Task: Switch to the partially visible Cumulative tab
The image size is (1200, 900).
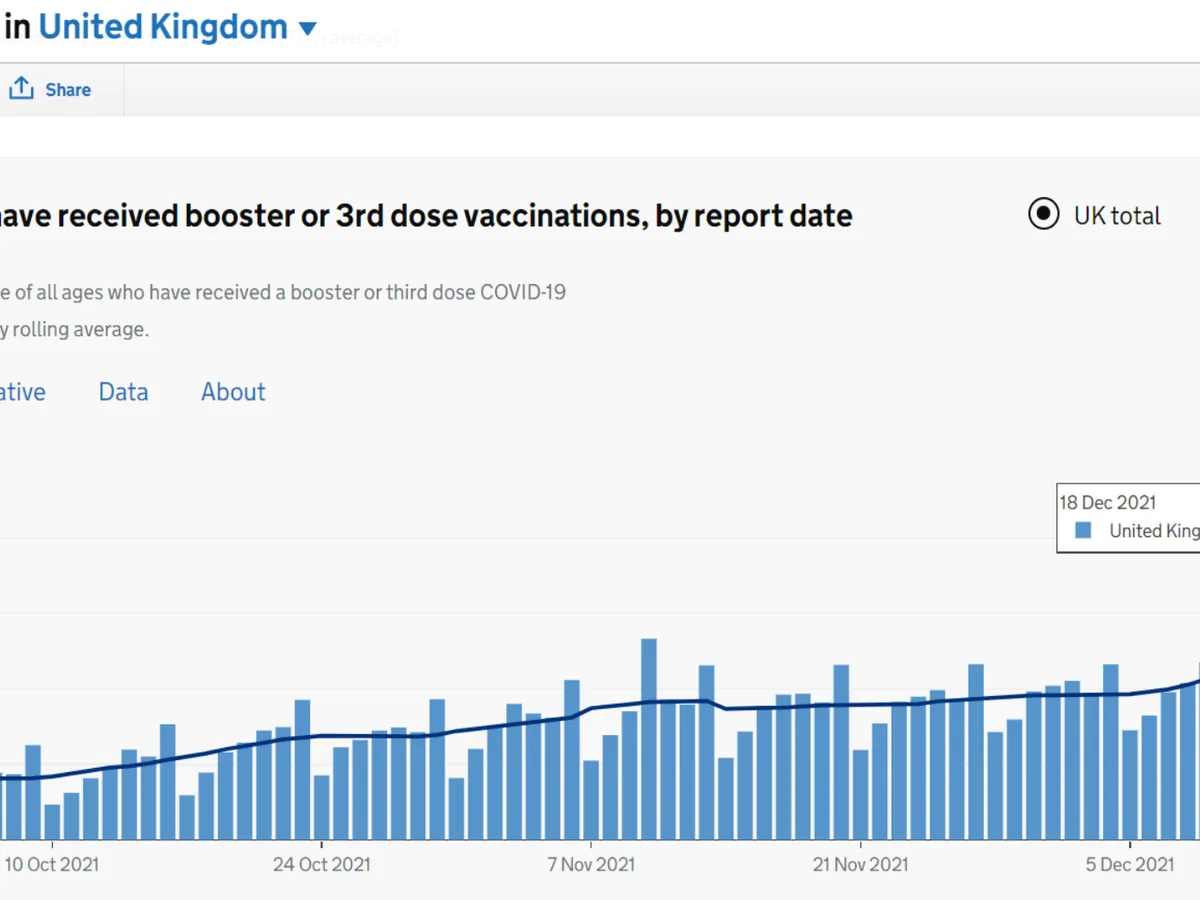Action: click(x=22, y=392)
